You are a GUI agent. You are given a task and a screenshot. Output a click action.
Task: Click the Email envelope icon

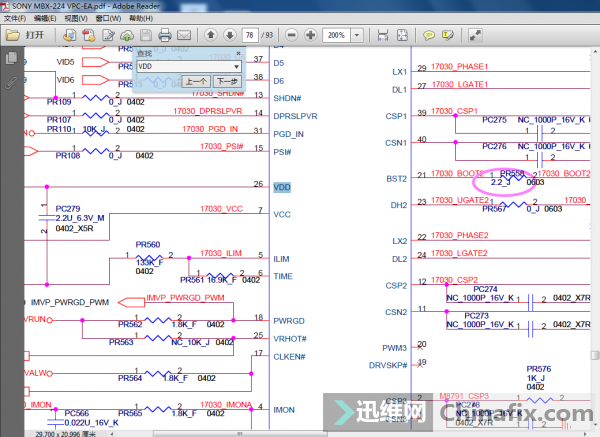[184, 36]
